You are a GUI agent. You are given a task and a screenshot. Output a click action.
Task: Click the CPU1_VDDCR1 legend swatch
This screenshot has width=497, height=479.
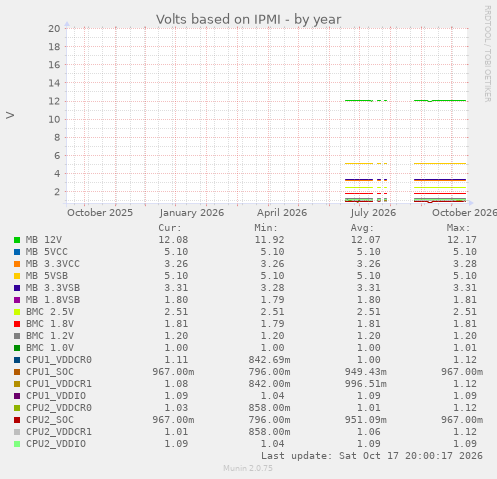coord(17,384)
